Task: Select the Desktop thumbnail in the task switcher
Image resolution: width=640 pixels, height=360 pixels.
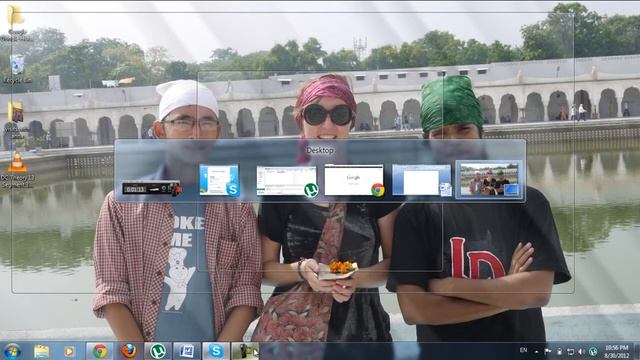Action: click(489, 180)
